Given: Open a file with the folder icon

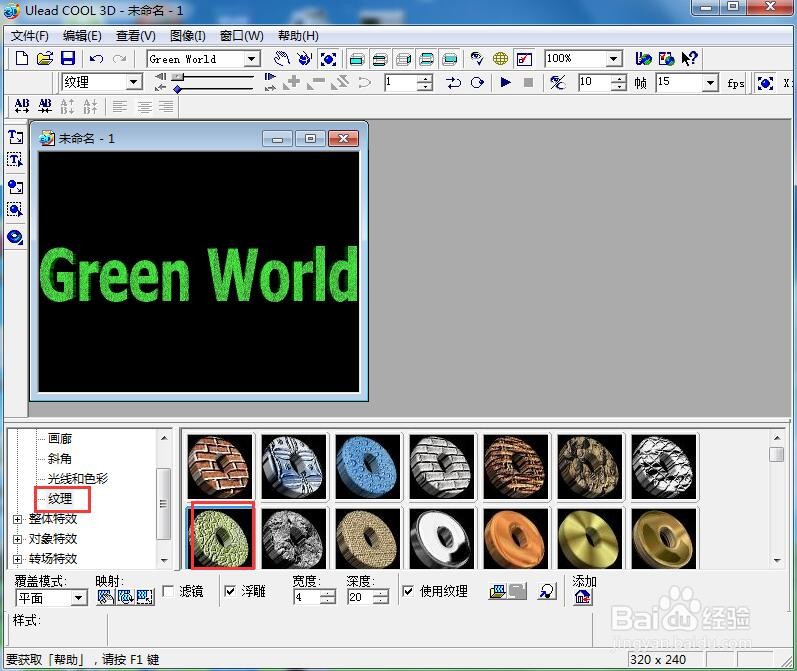Looking at the screenshot, I should (x=45, y=58).
